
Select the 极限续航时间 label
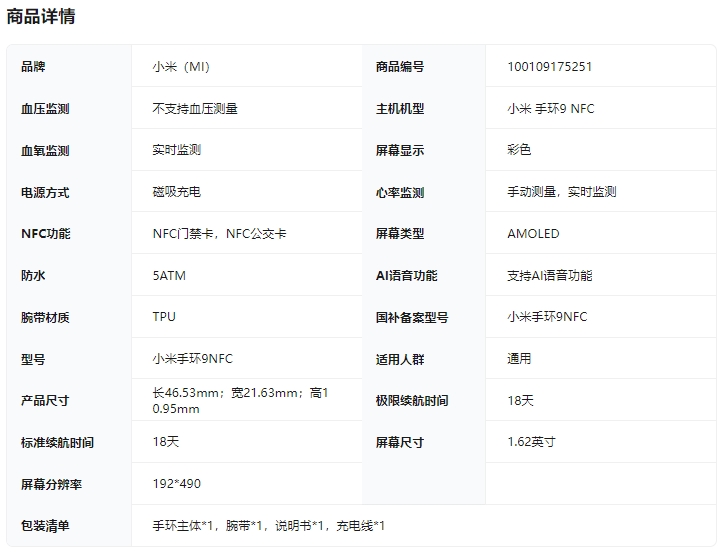pos(412,400)
